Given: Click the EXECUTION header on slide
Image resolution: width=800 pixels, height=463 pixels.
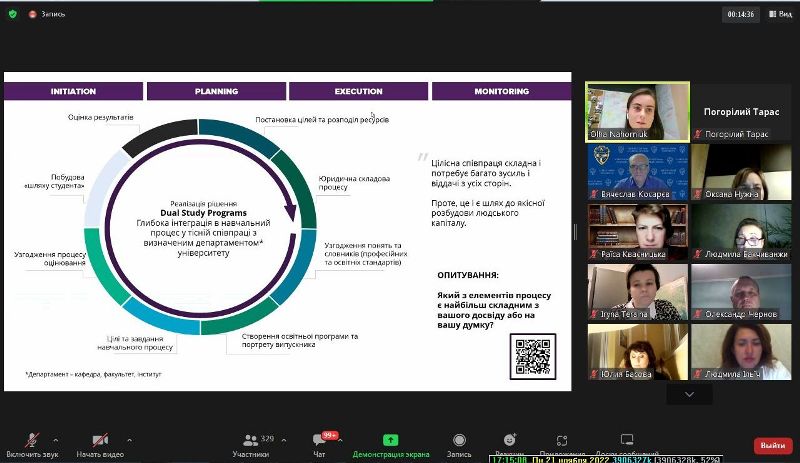Looking at the screenshot, I should point(359,91).
